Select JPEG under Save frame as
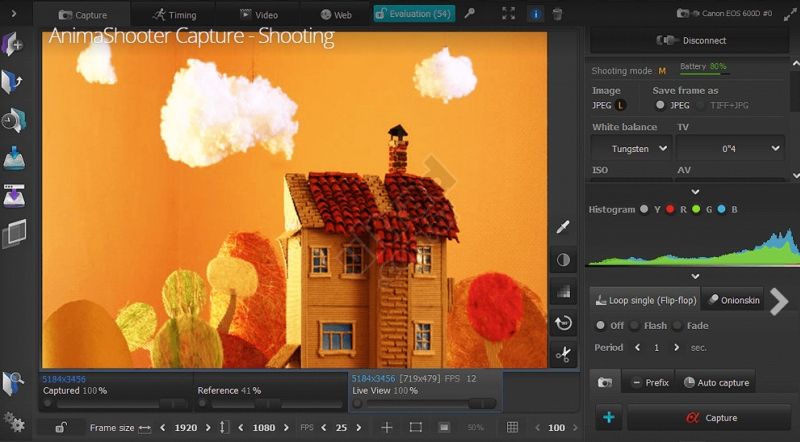Viewport: 800px width, 442px height. 660,105
